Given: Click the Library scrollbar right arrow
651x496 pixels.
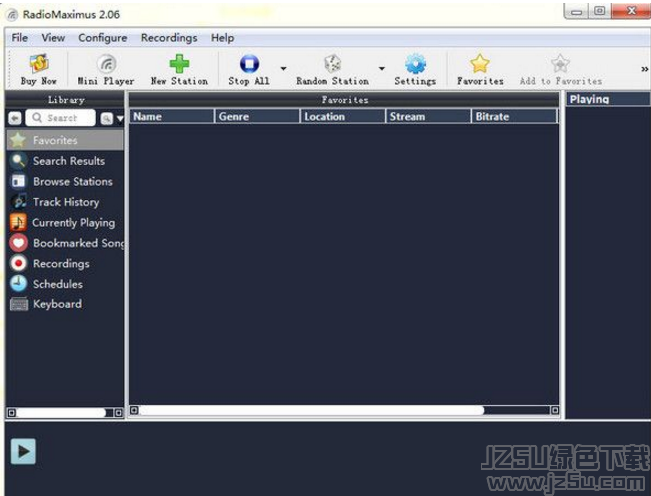Looking at the screenshot, I should pyautogui.click(x=118, y=413).
